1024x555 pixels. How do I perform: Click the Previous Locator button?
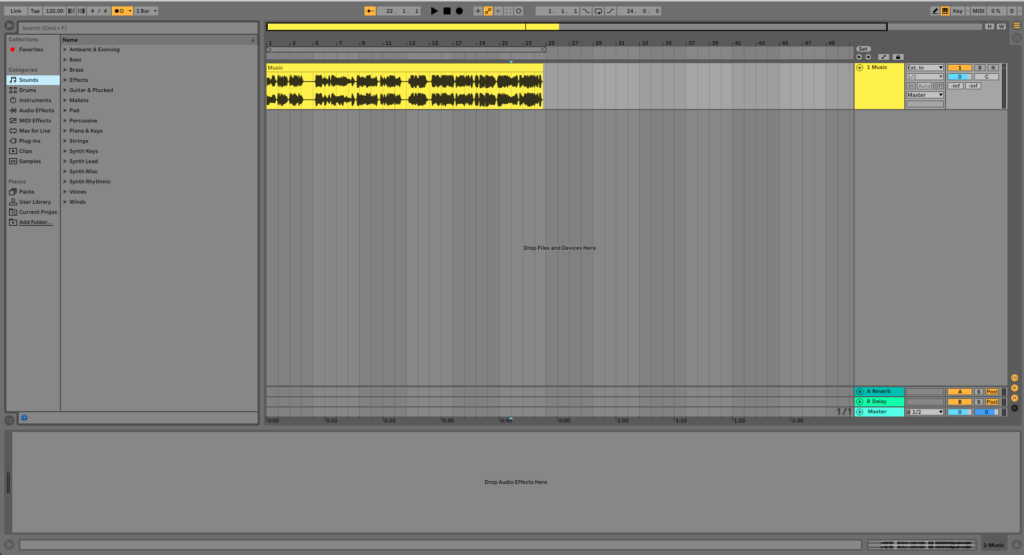click(x=859, y=57)
